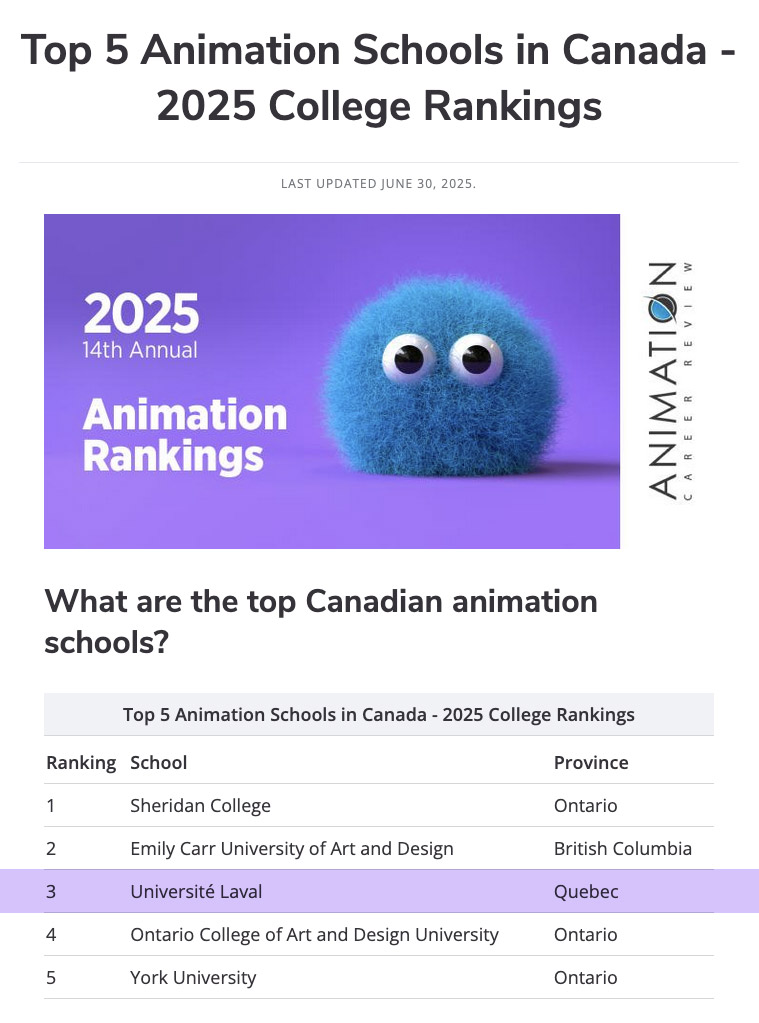
Task: Click the table caption title bar
Action: (x=379, y=715)
